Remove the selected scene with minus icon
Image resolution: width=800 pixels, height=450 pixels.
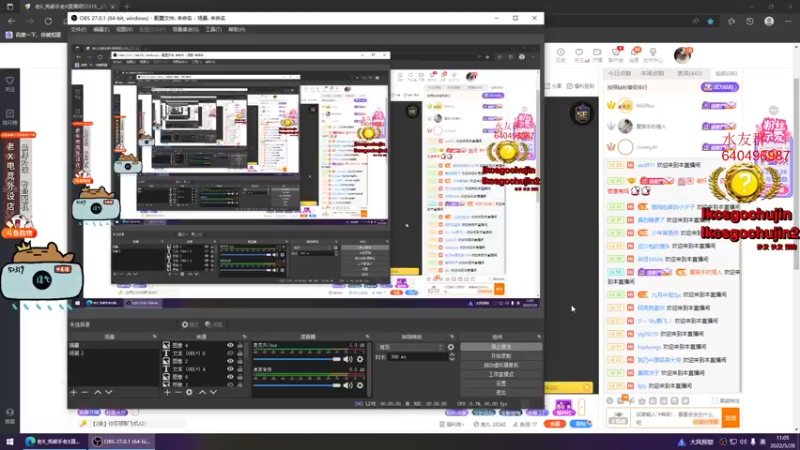tap(85, 392)
